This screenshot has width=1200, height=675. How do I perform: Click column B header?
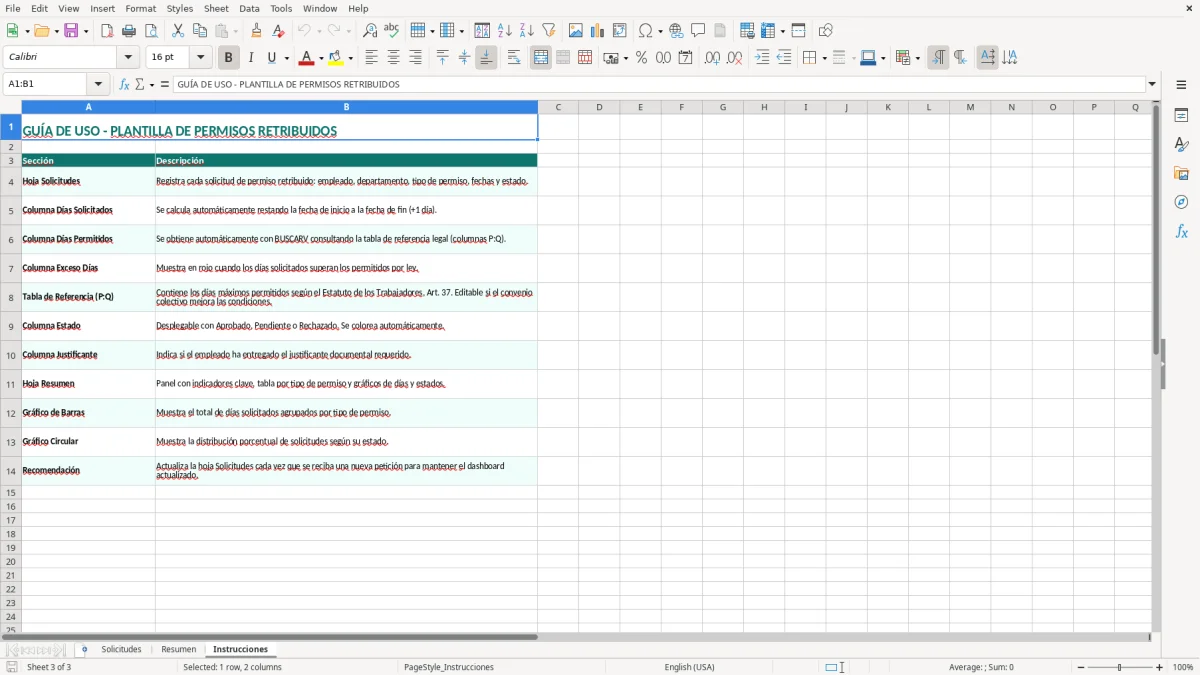pos(346,107)
